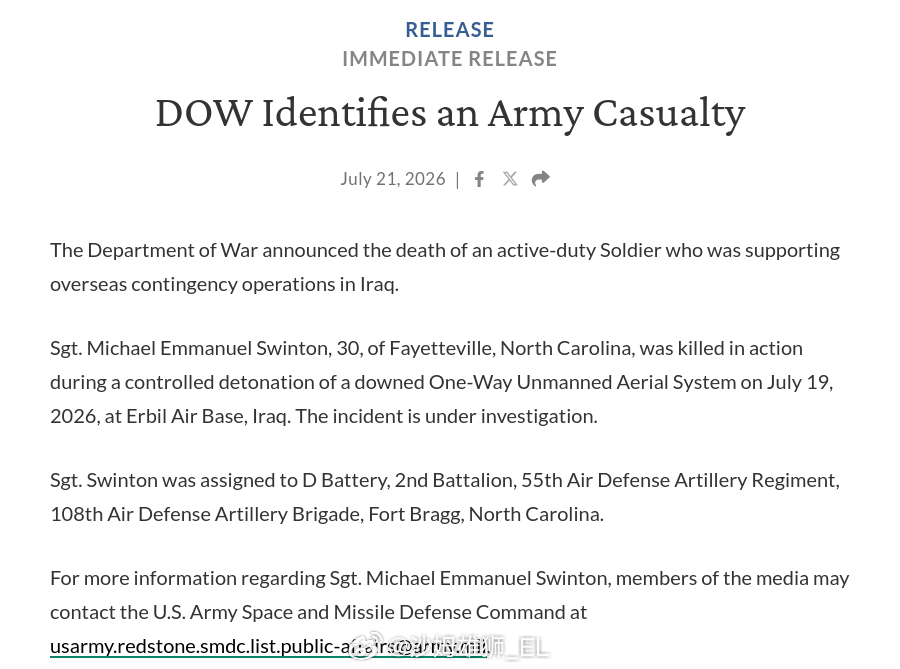Click the phrase One-Way Unmanned Aerial System
This screenshot has width=900, height=669.
coord(582,383)
